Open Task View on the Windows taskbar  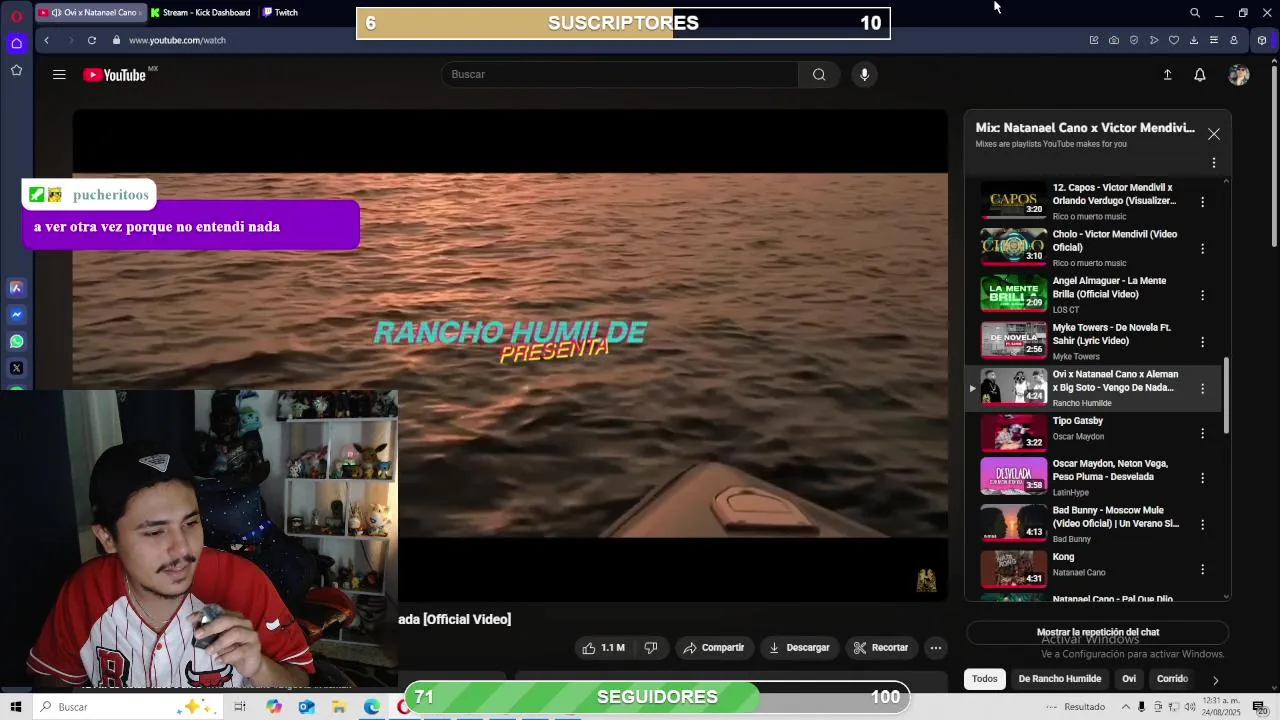[240, 707]
